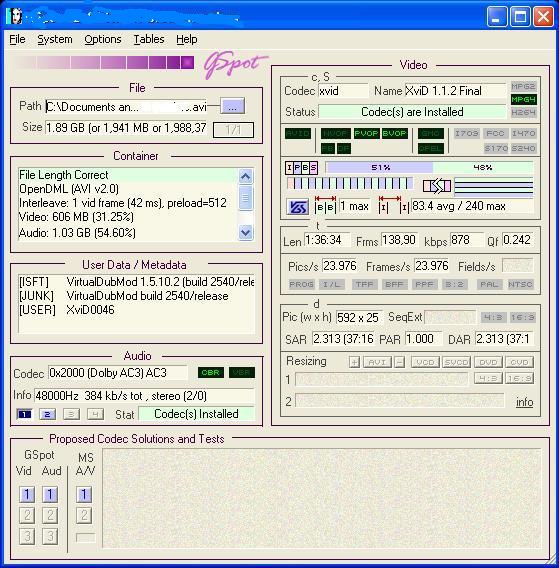The width and height of the screenshot is (559, 568).
Task: Click the IPBS frame type indicator
Action: pyautogui.click(x=301, y=168)
